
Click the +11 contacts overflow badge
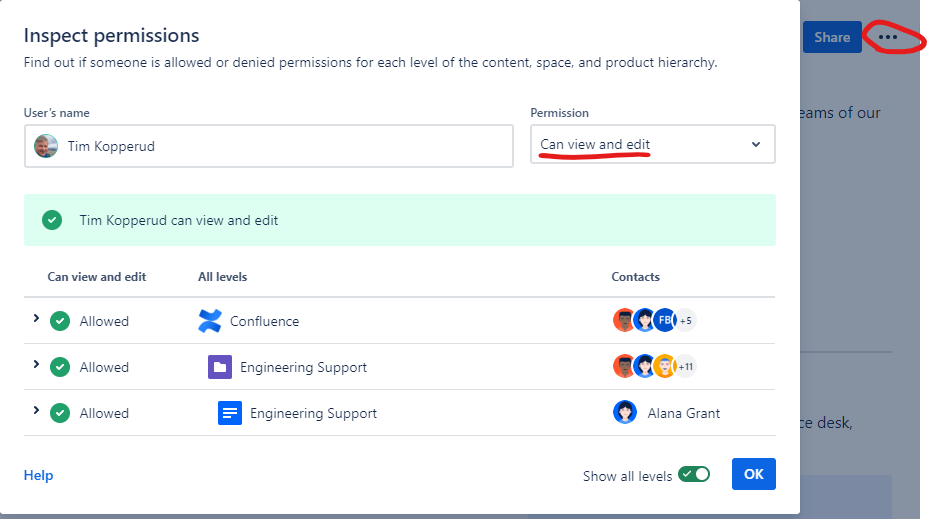685,367
